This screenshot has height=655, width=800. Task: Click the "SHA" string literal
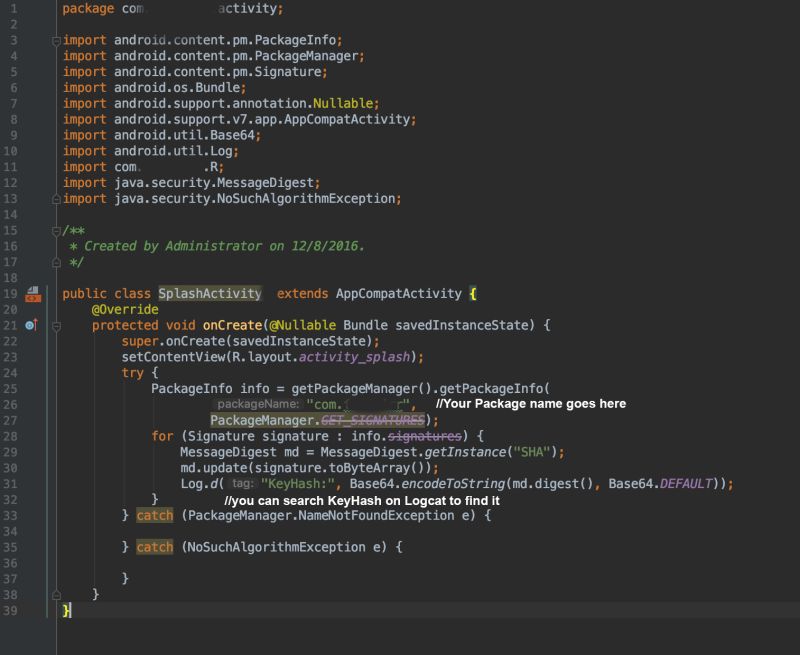coord(531,451)
